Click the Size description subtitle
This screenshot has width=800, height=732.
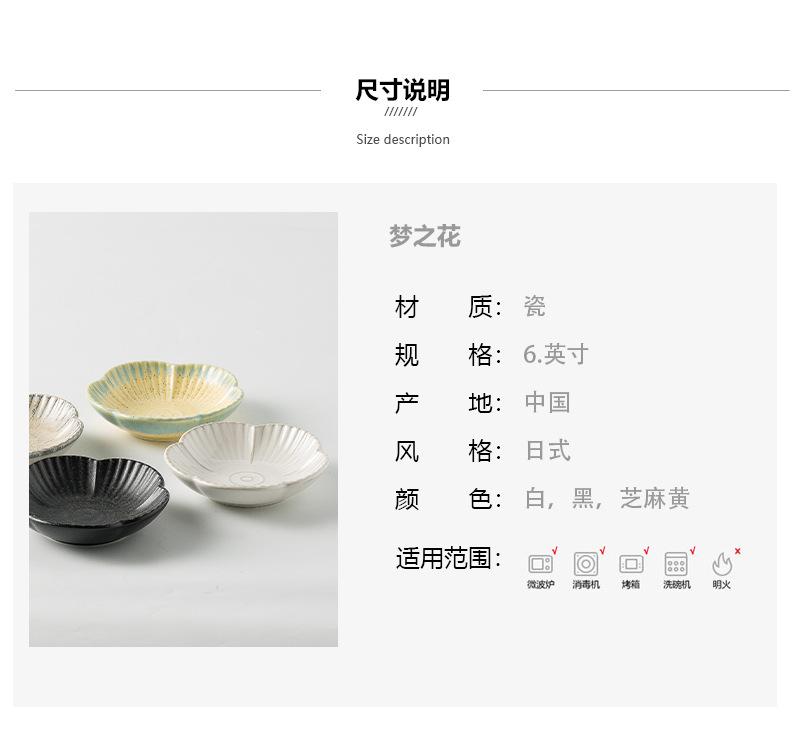click(403, 139)
